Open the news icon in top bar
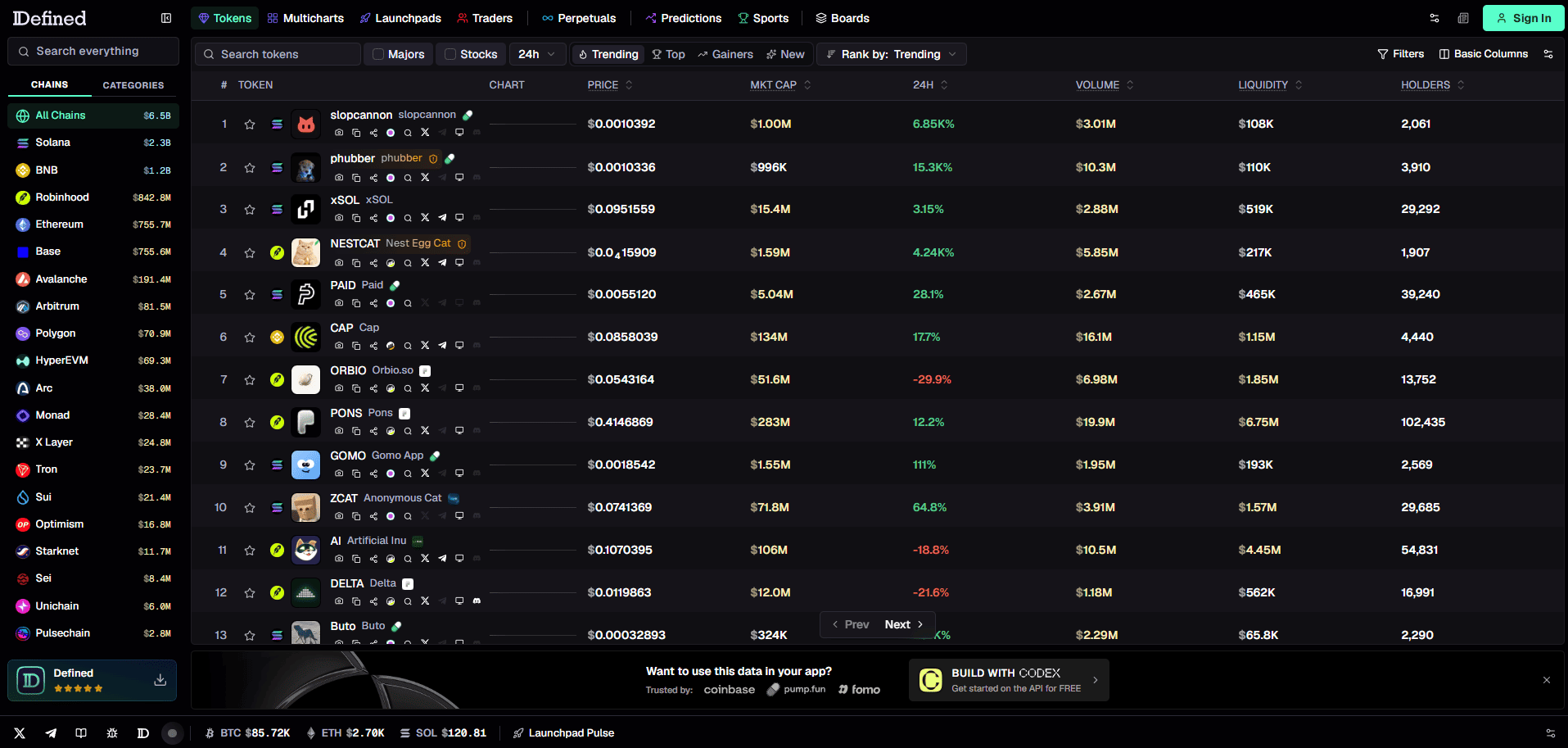This screenshot has width=1568, height=748. coord(1463,18)
